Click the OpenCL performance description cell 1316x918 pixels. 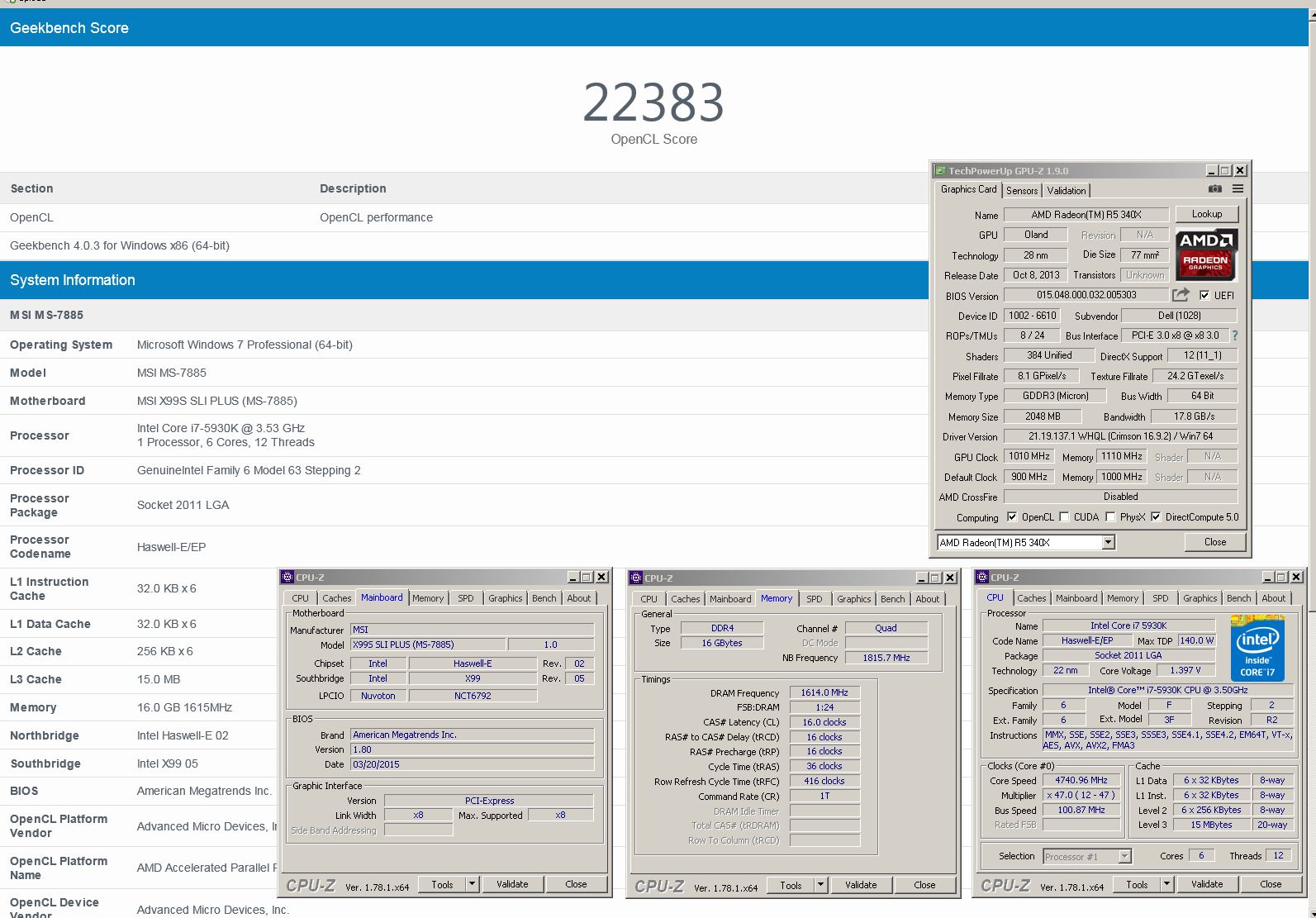click(376, 217)
